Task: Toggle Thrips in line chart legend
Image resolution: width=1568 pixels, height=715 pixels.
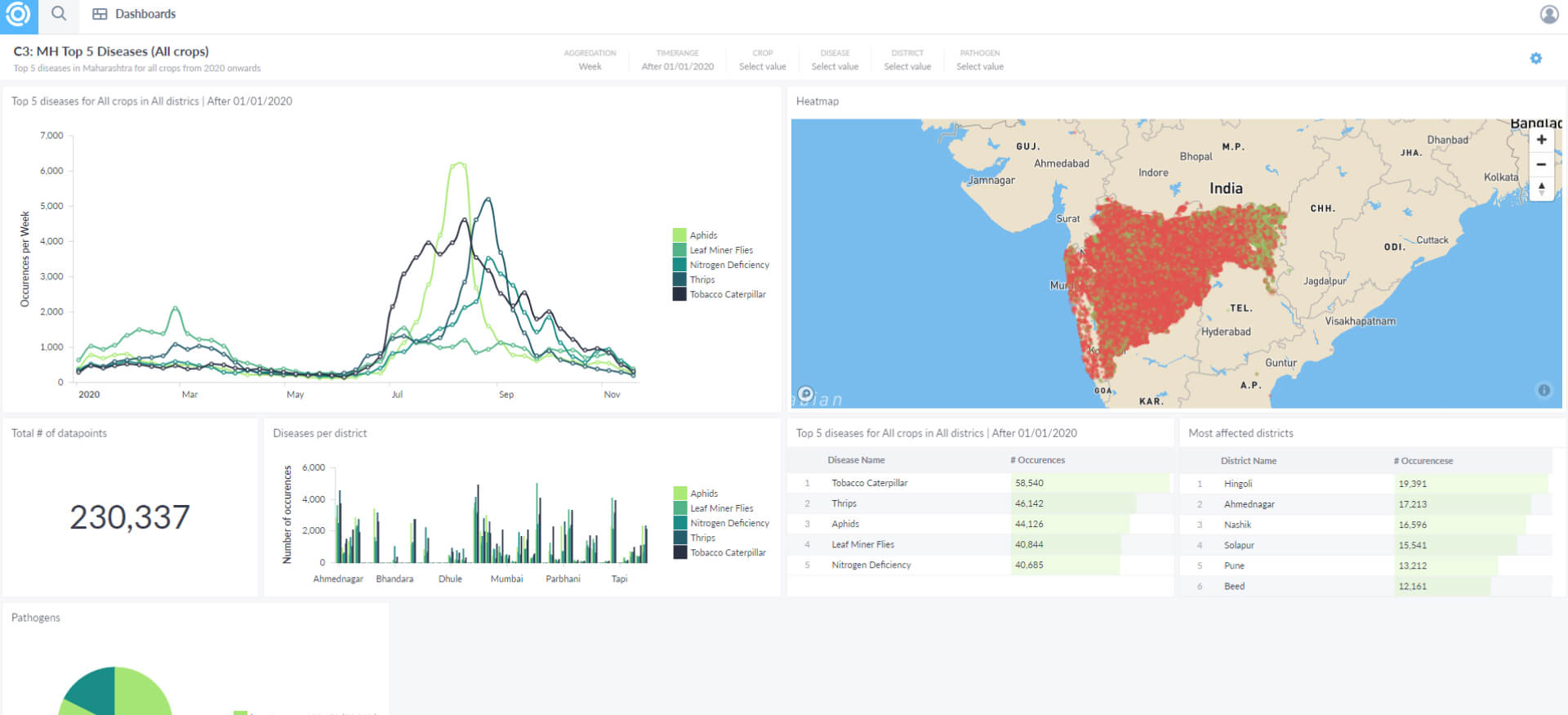Action: [x=694, y=279]
